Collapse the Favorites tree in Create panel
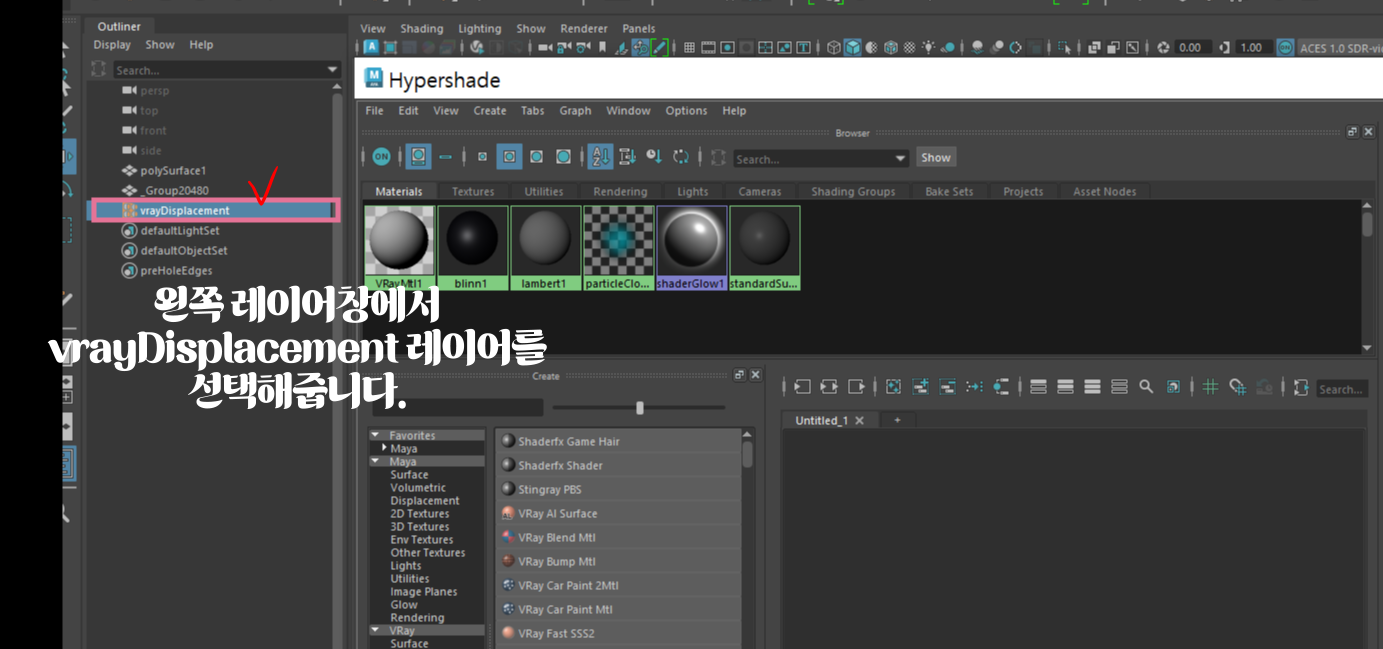Image resolution: width=1383 pixels, height=649 pixels. click(x=375, y=435)
